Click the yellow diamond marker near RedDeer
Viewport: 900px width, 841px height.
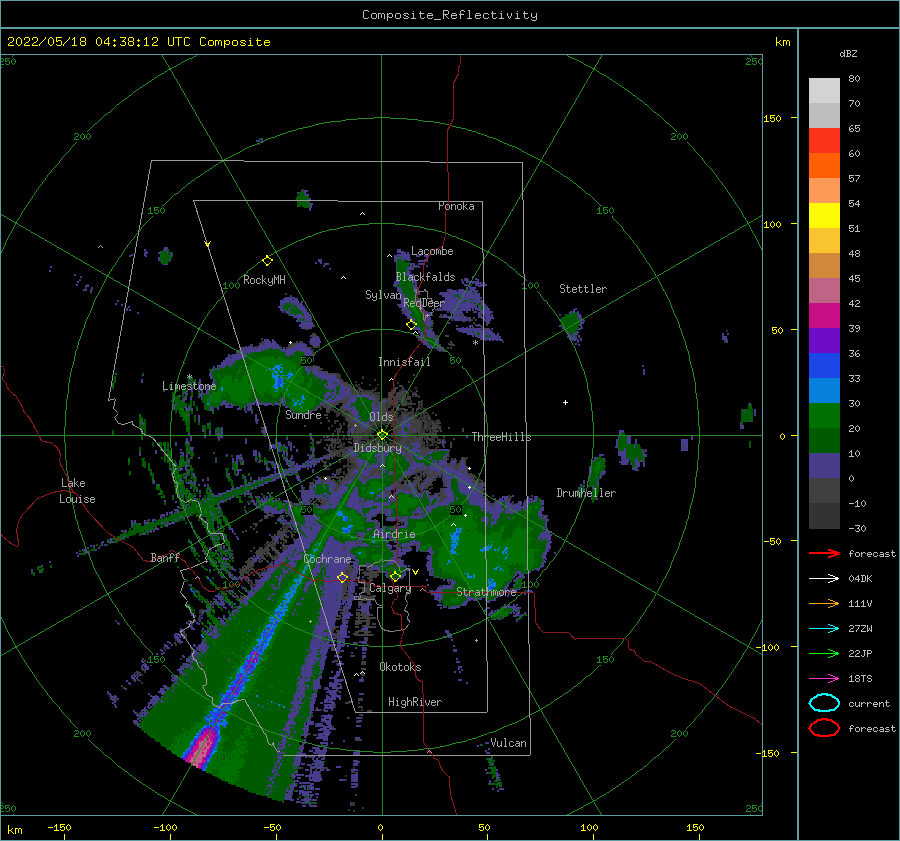point(411,324)
